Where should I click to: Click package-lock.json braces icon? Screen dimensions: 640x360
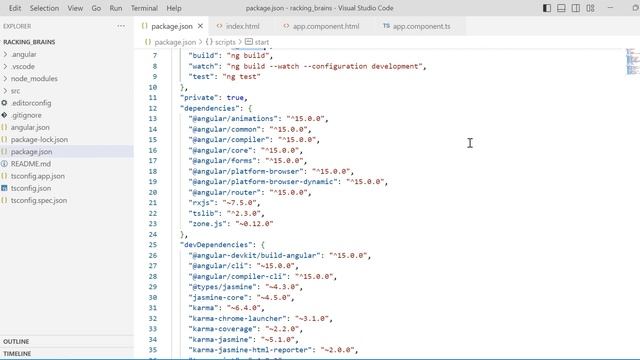pyautogui.click(x=4, y=140)
